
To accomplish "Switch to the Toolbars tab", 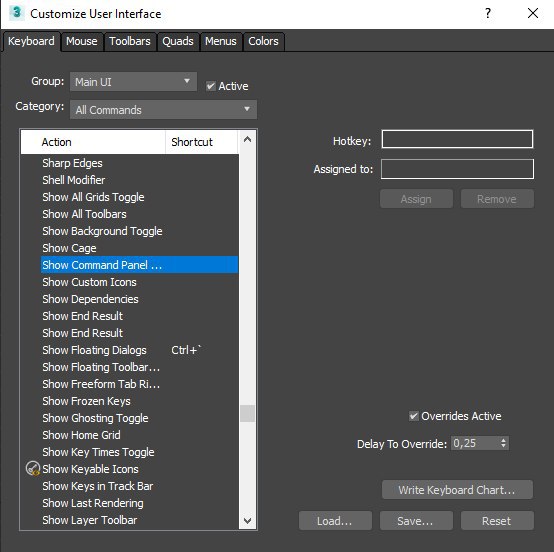I will click(x=130, y=41).
